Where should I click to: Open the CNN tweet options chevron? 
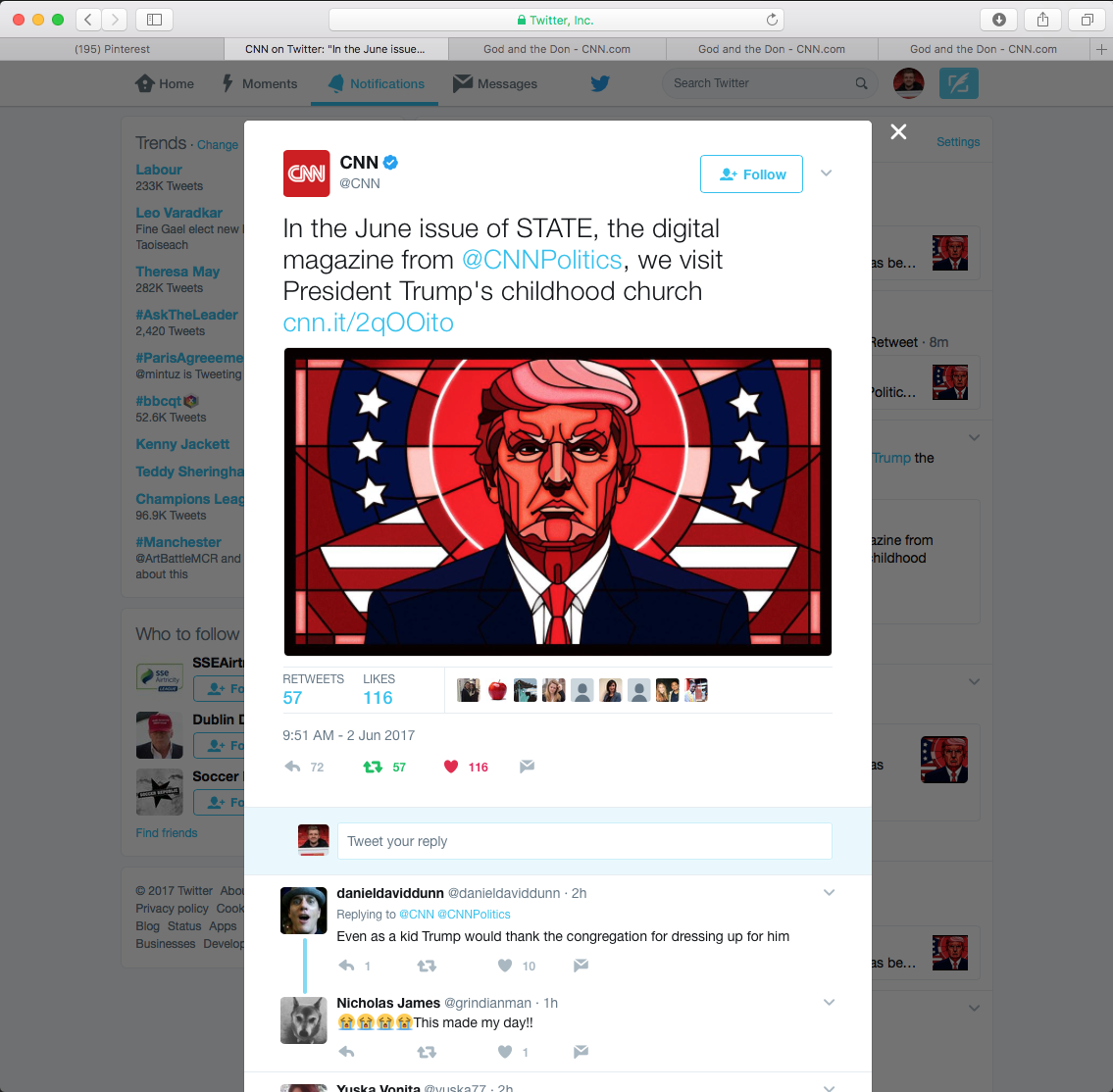(x=827, y=174)
